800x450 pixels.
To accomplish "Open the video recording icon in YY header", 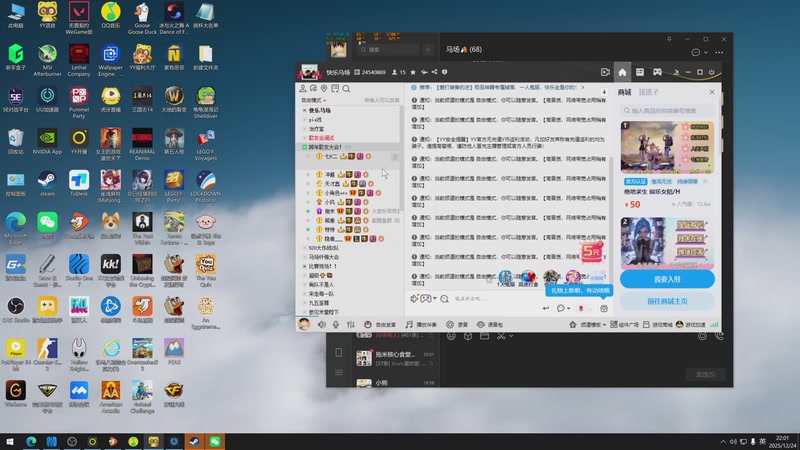I will [x=605, y=72].
